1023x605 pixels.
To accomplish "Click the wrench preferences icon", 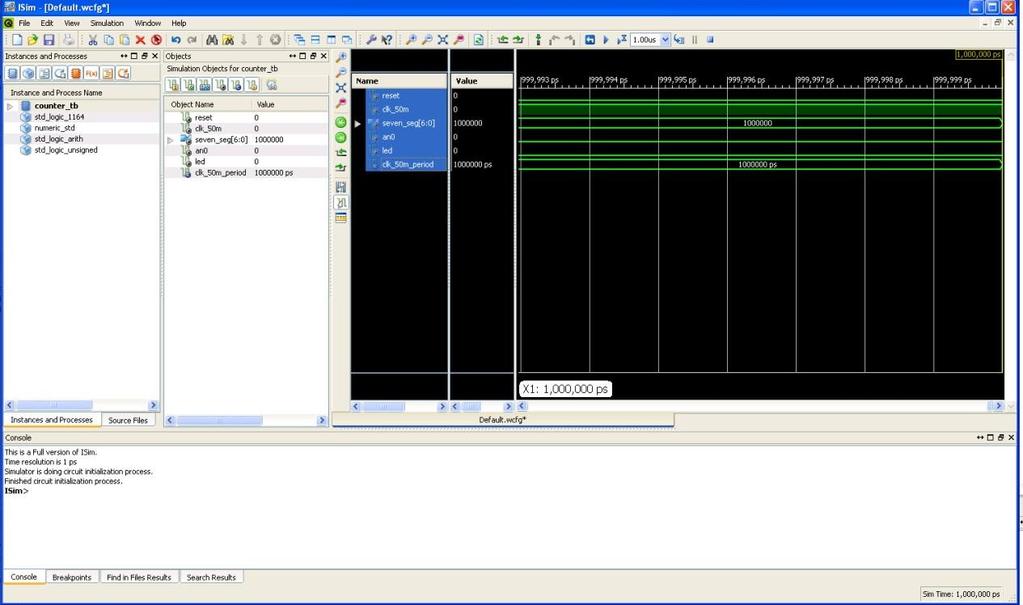I will tap(371, 40).
